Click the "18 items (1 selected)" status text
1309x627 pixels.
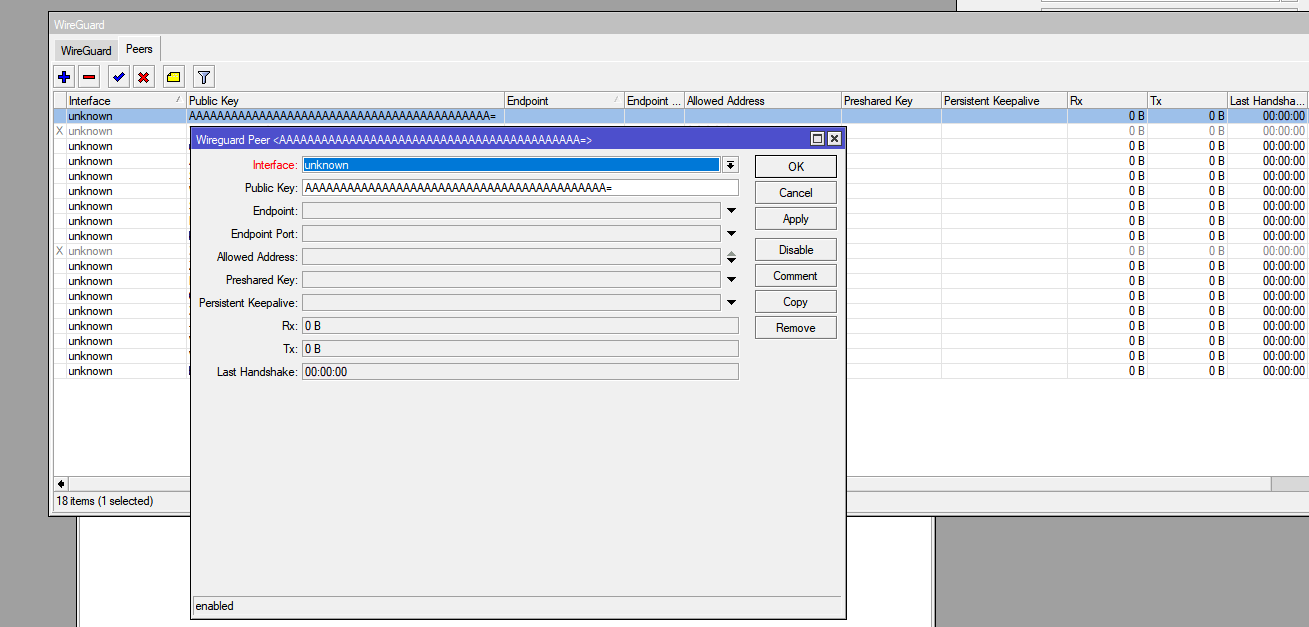[105, 501]
